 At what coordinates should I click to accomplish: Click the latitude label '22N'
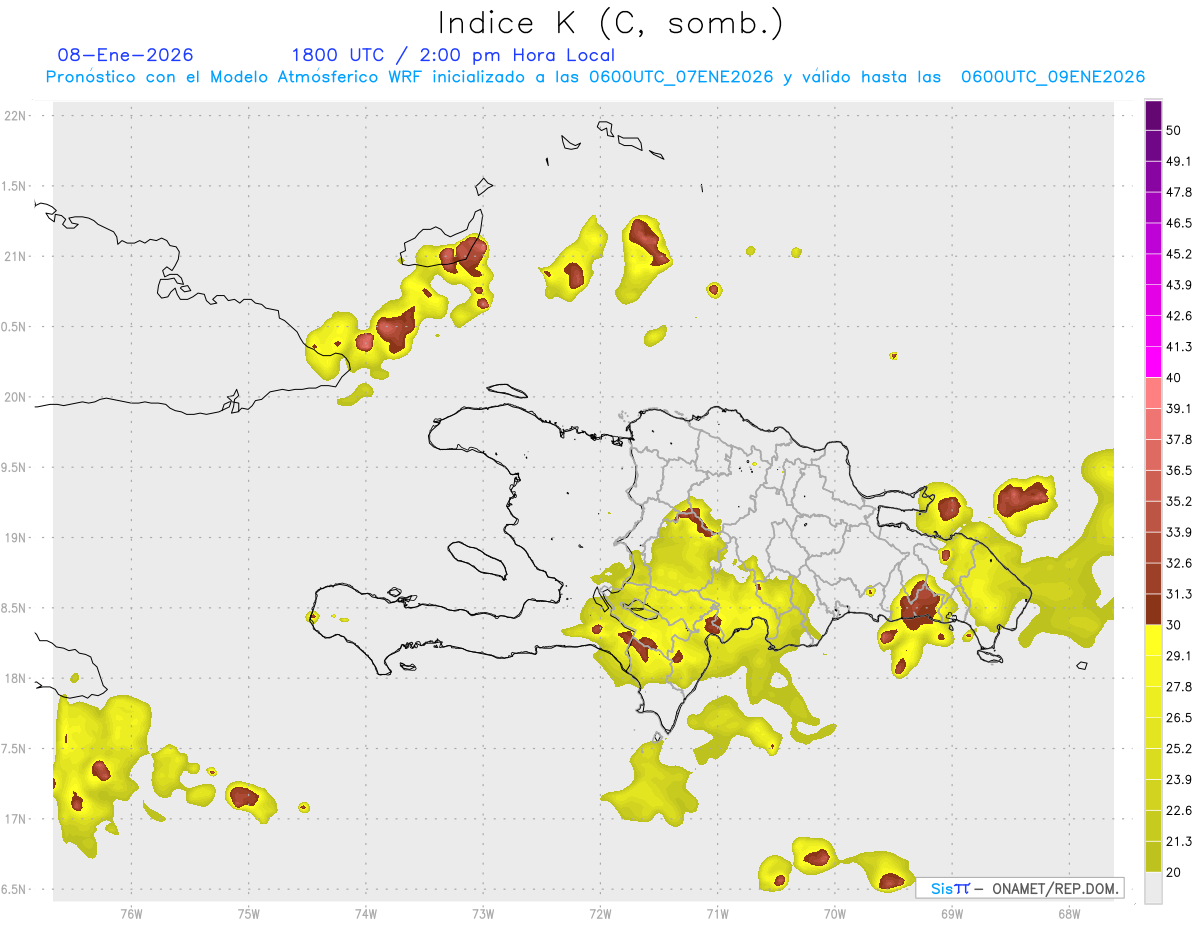(x=14, y=116)
